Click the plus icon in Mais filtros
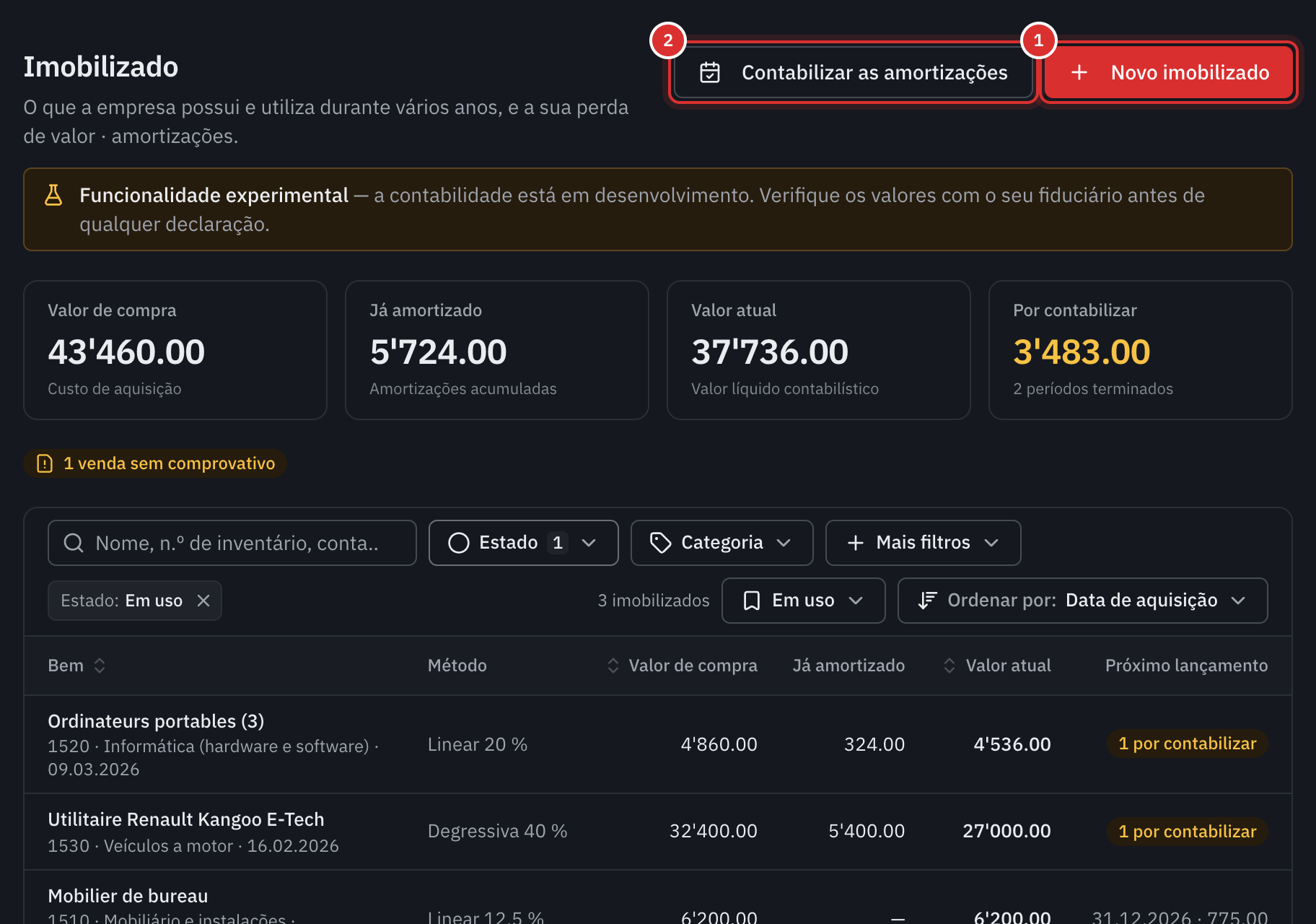The image size is (1316, 924). click(856, 543)
